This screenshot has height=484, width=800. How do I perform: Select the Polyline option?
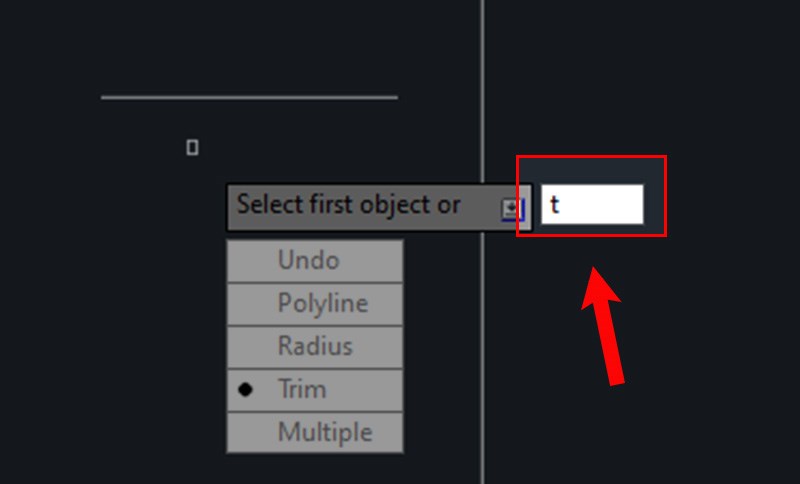322,304
